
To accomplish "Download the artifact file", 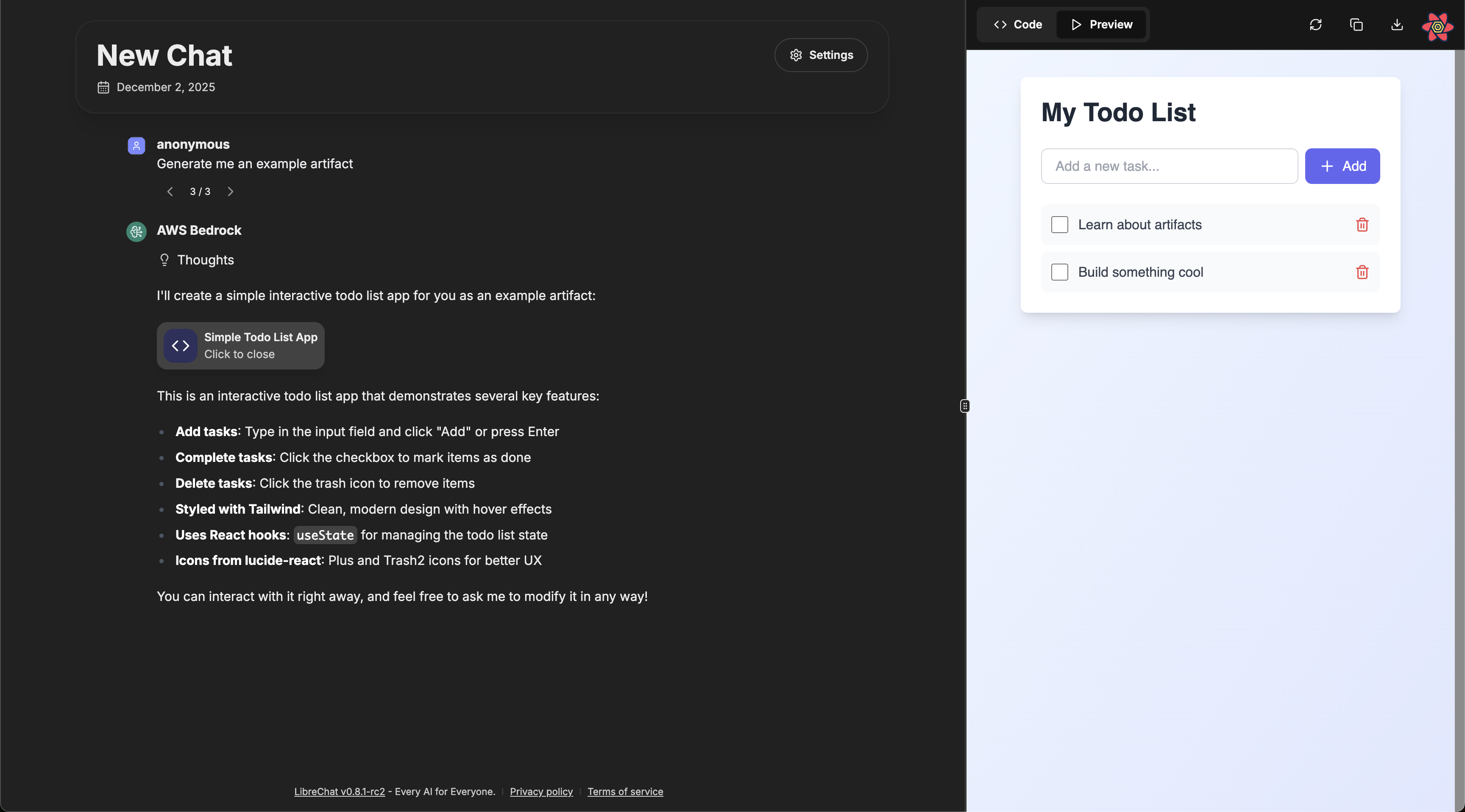I will 1397,25.
